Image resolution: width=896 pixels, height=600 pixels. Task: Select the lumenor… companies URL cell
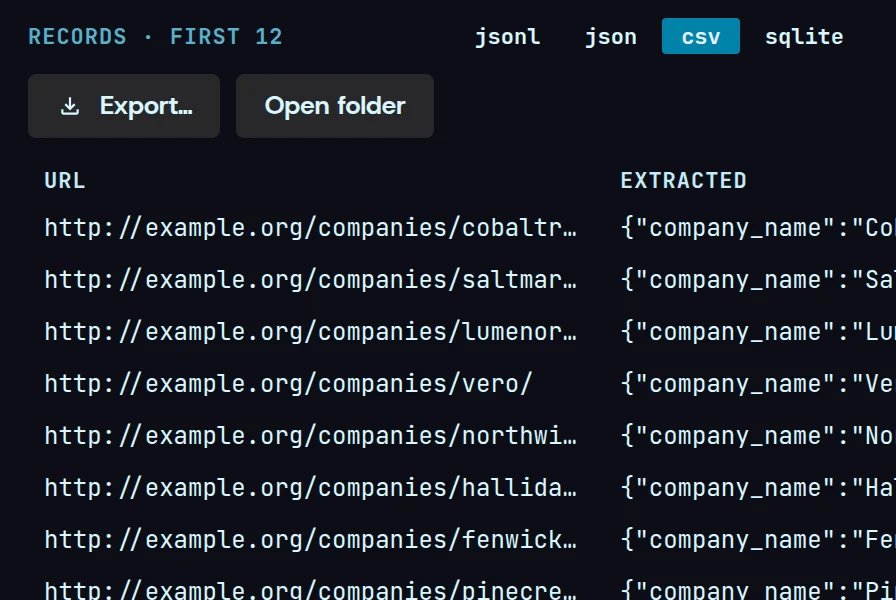point(311,332)
